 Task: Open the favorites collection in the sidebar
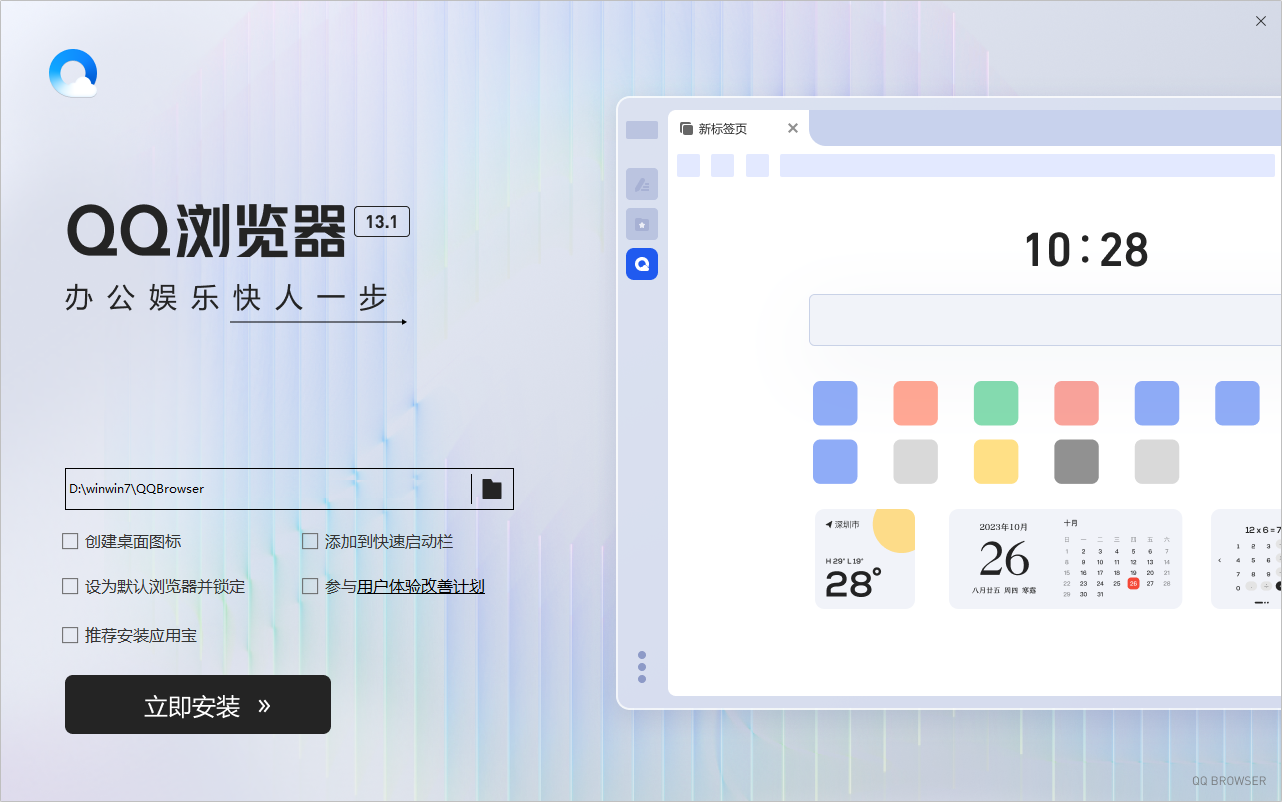coord(642,224)
